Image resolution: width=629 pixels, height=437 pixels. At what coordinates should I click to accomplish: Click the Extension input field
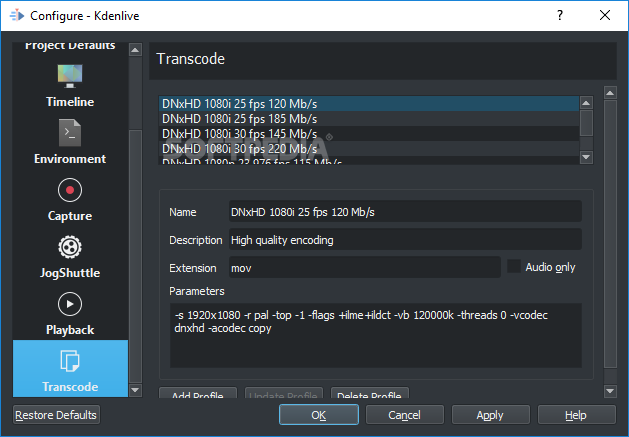(365, 267)
